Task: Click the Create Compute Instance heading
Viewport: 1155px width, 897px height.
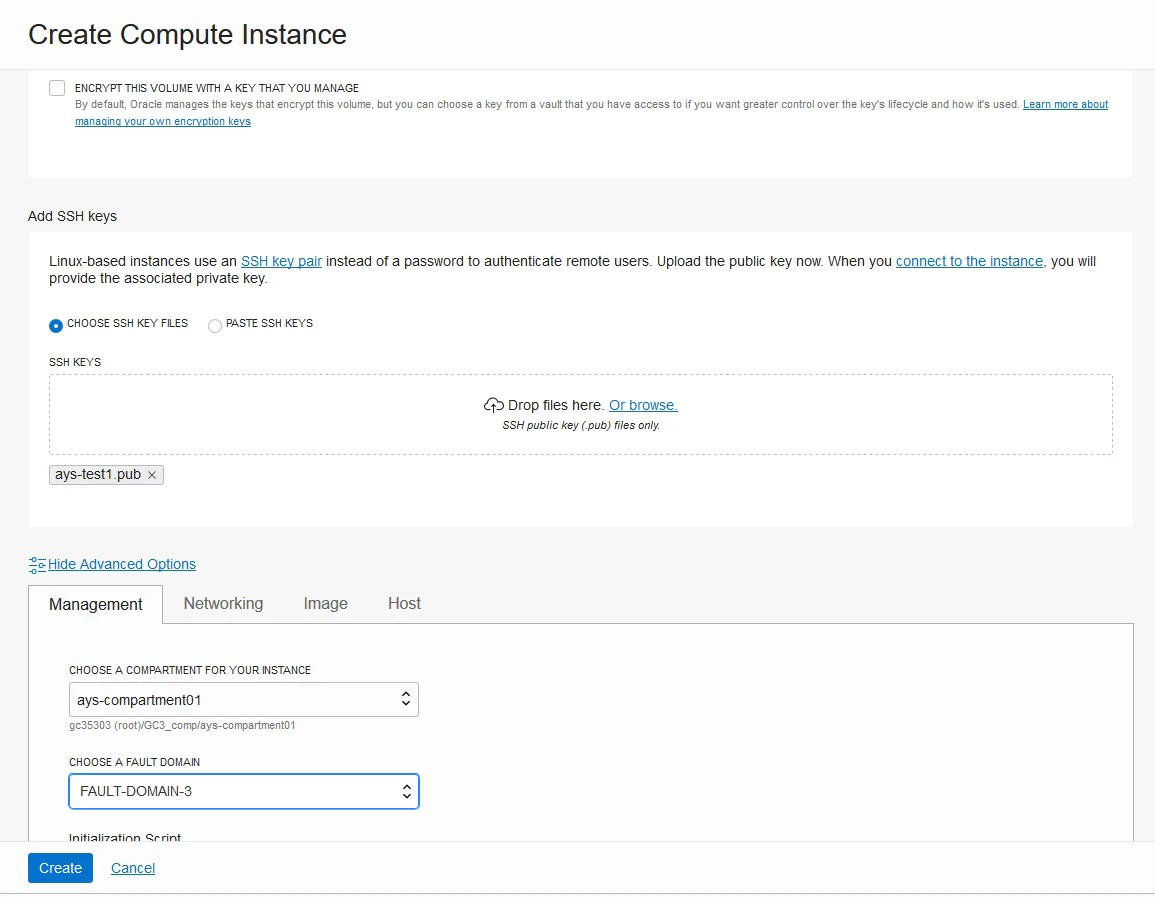Action: click(x=187, y=35)
